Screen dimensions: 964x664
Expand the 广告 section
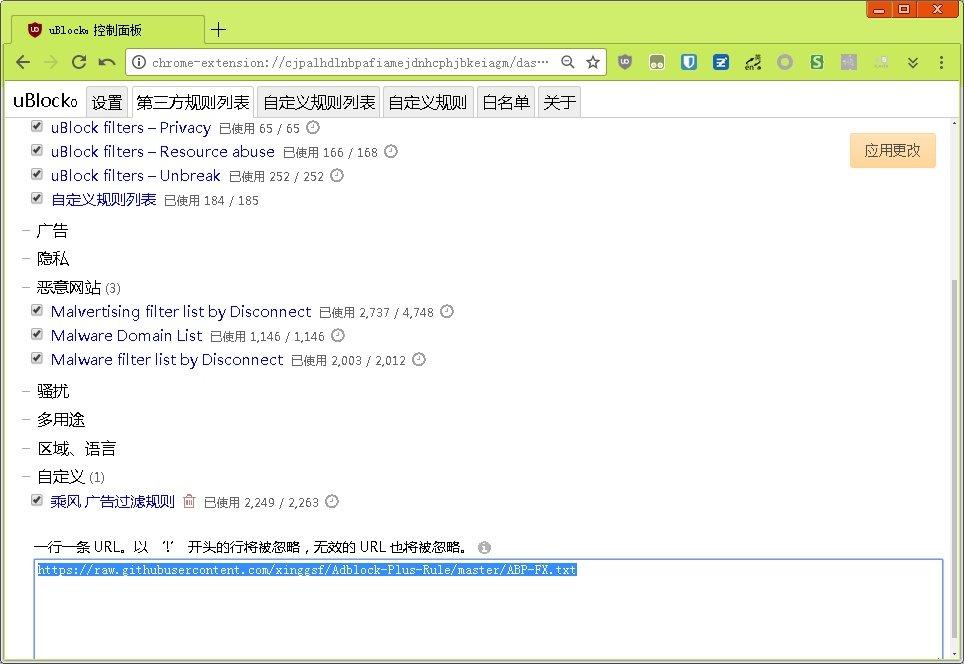point(52,231)
